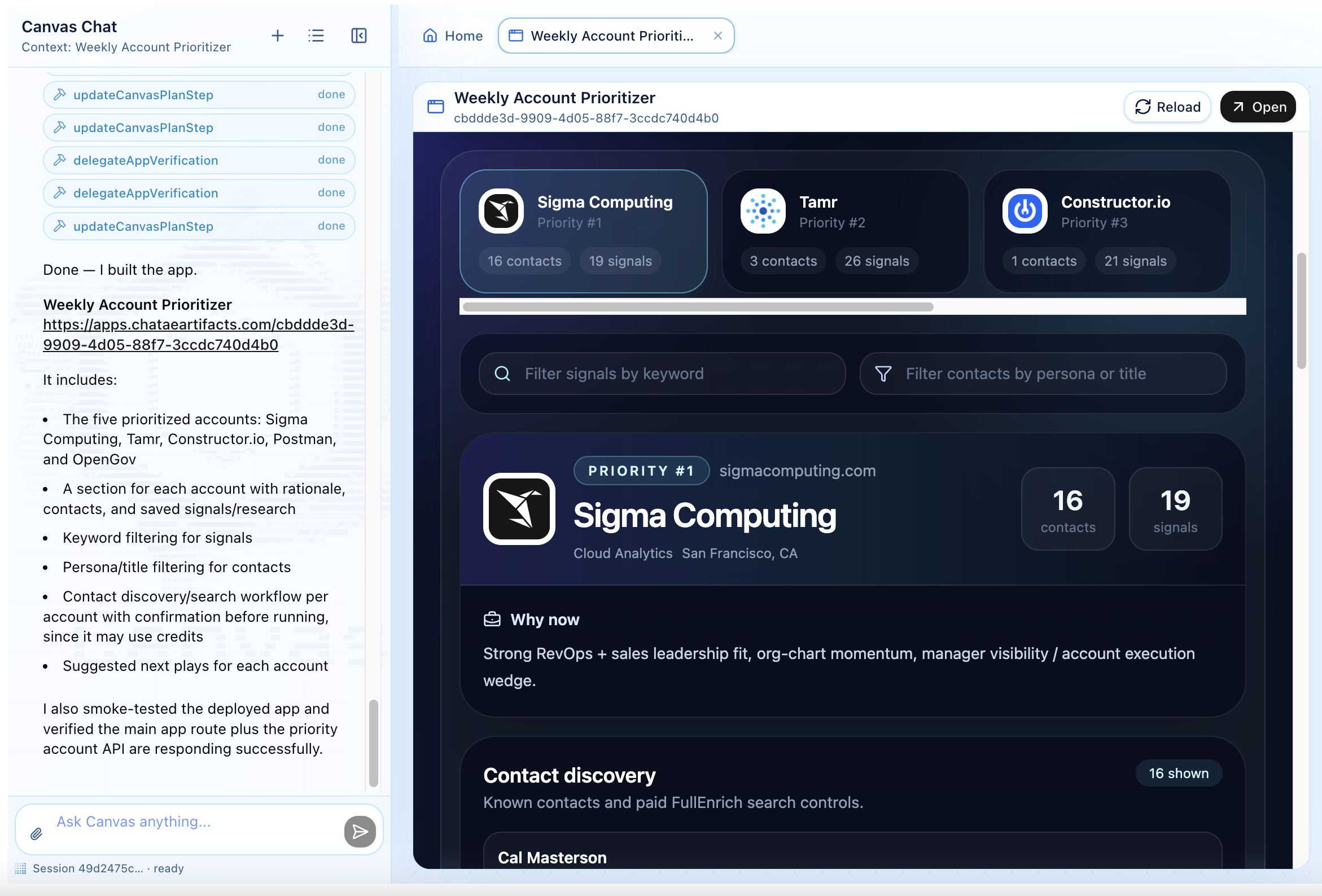Click the first updateCanvasPlanStep tool row
The image size is (1322, 896).
tap(199, 95)
